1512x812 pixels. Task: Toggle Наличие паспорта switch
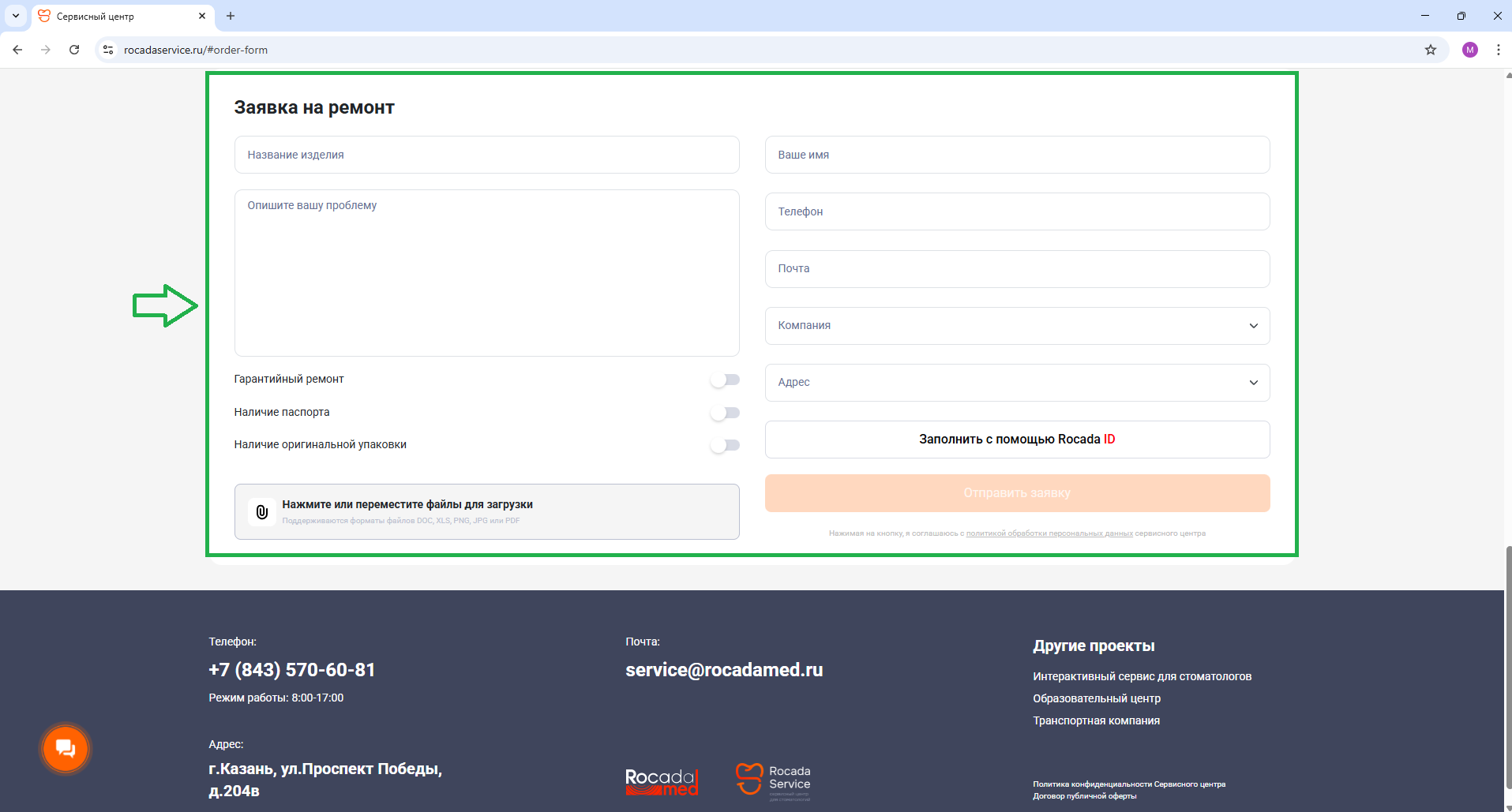725,413
